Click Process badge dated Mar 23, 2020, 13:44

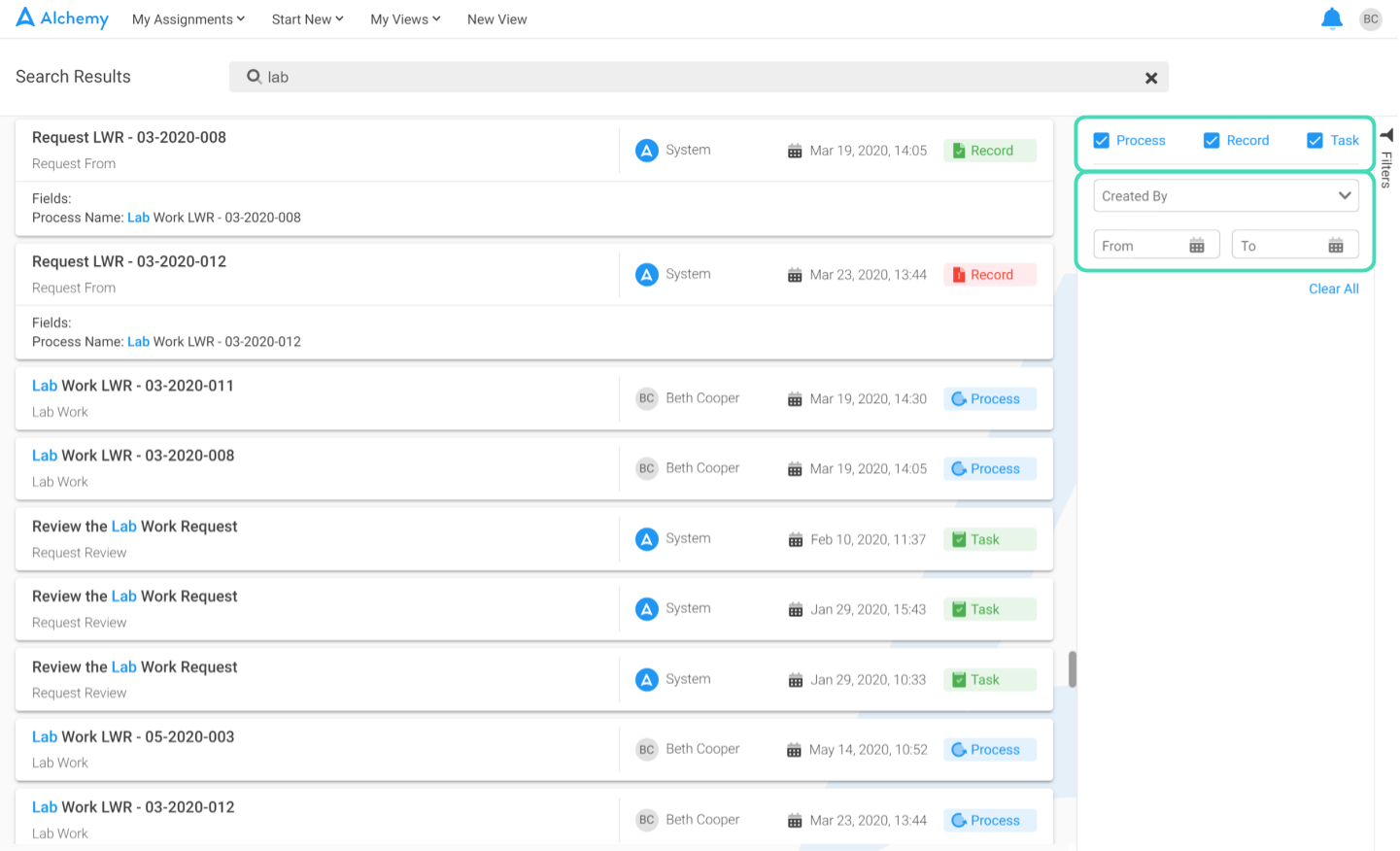click(990, 821)
